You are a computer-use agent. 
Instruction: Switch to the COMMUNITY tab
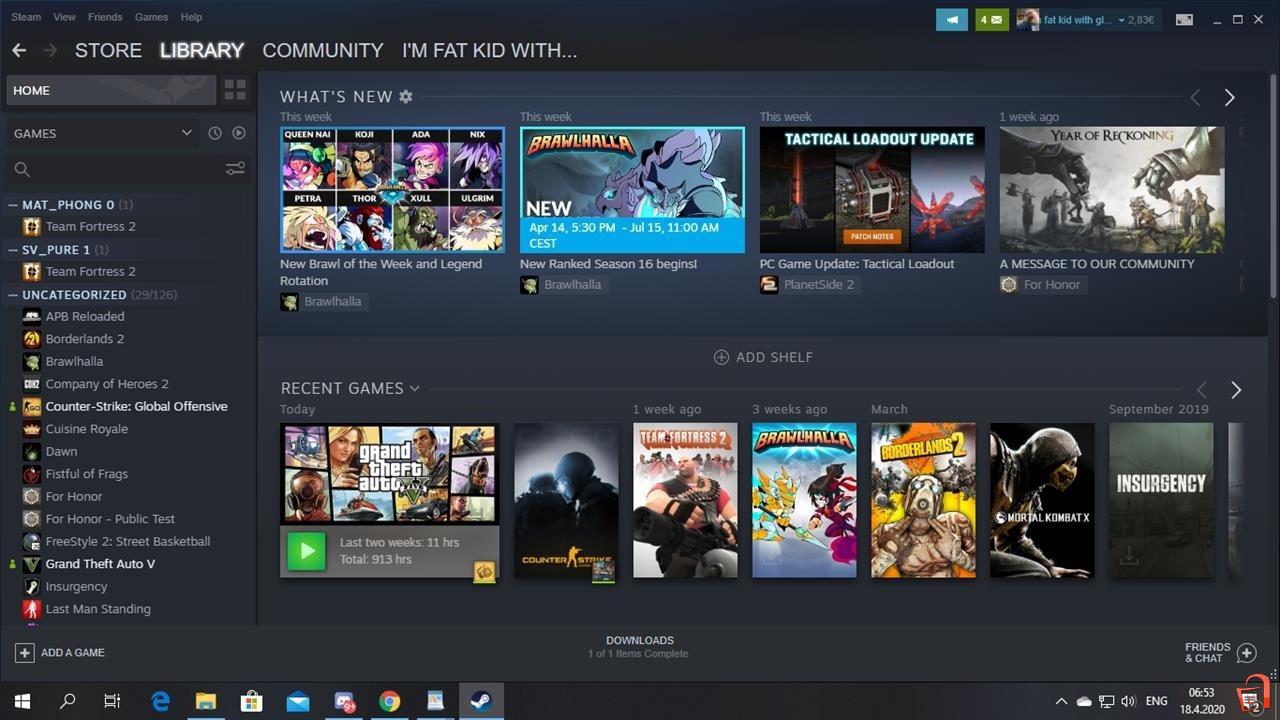[322, 50]
